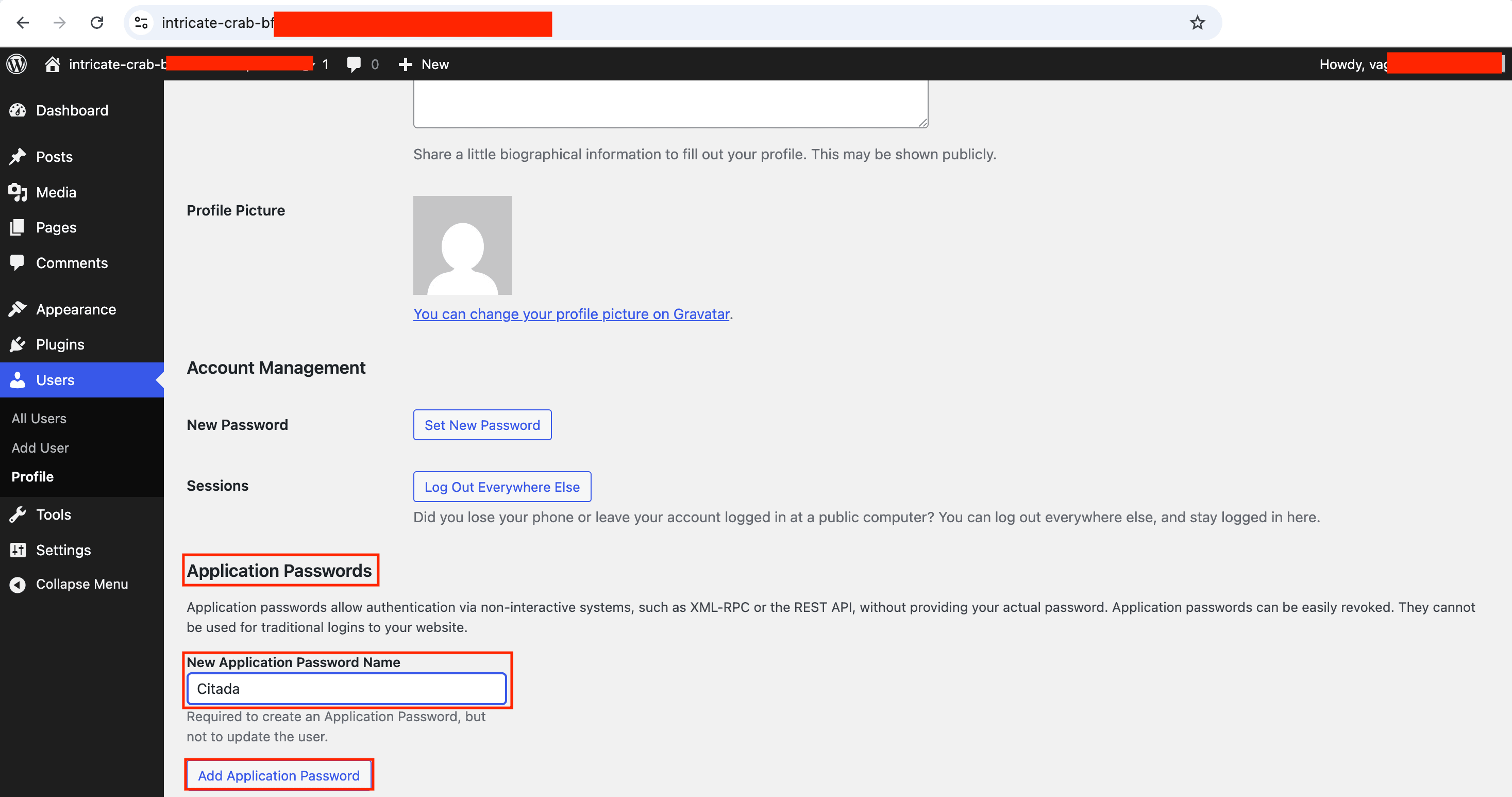Click the browser address bar URL
Viewport: 1512px width, 797px height.
point(217,23)
